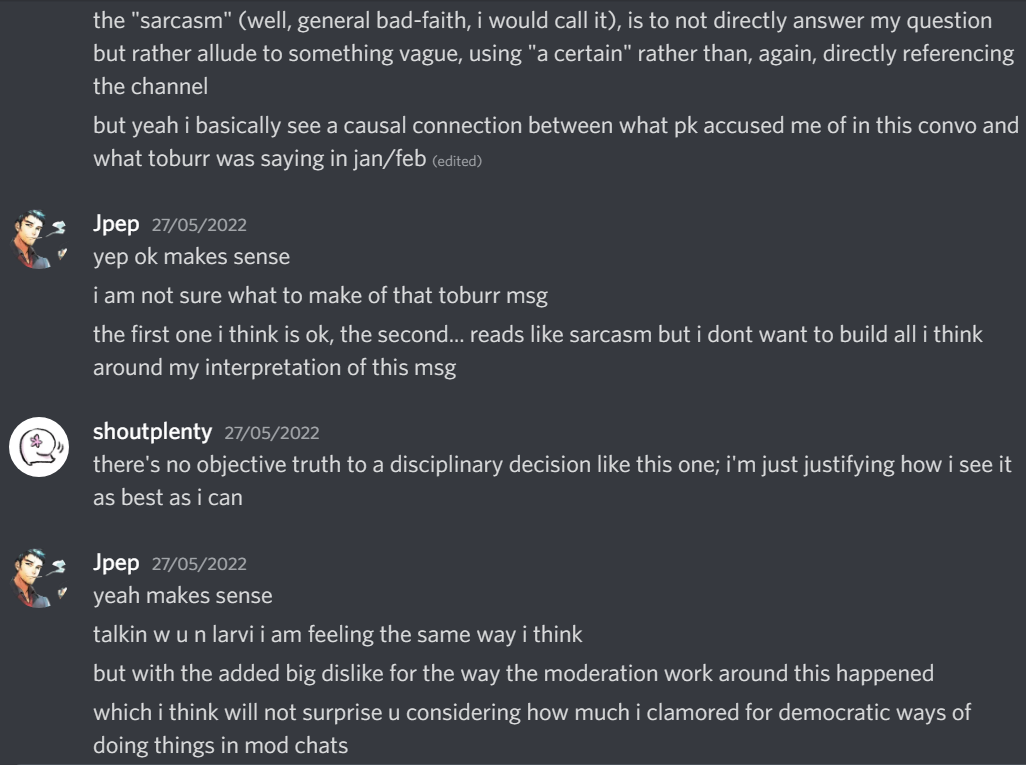The width and height of the screenshot is (1026, 765).
Task: Click Jpep username above "yep ok makes sense"
Action: click(116, 224)
